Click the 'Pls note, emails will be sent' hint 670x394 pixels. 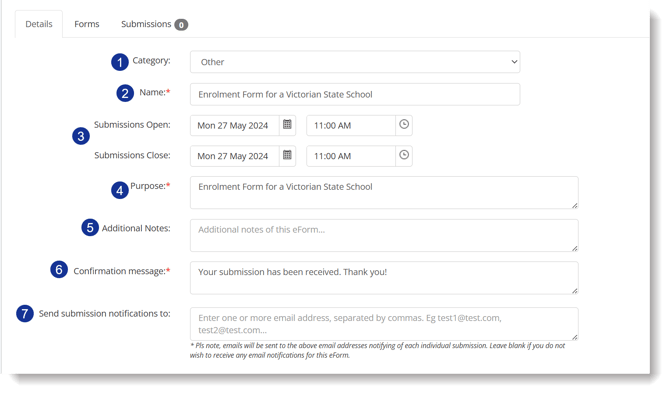[x=378, y=350]
